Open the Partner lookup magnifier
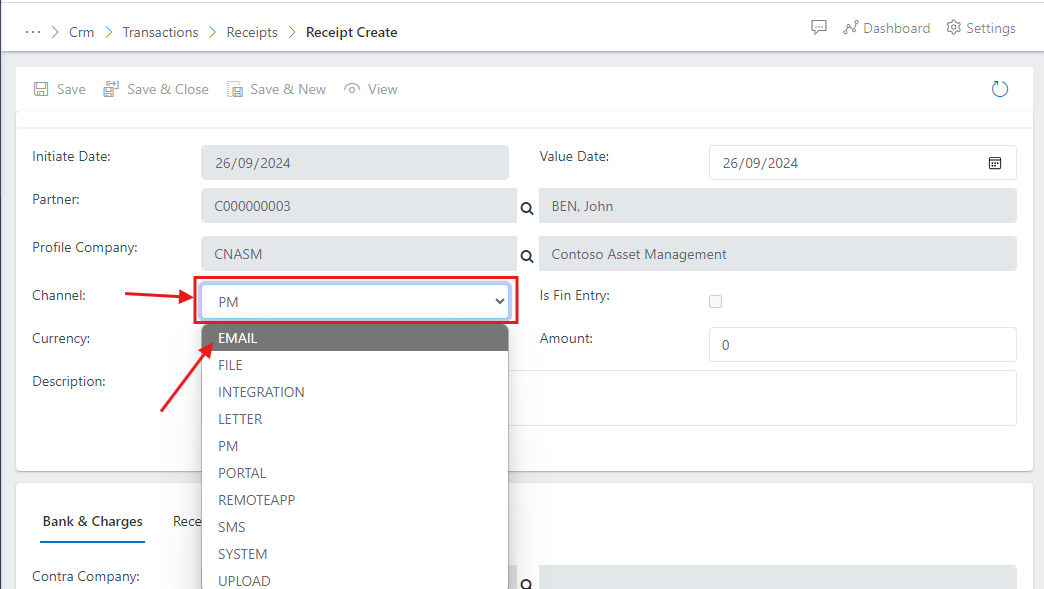Image resolution: width=1044 pixels, height=589 pixels. coord(526,207)
